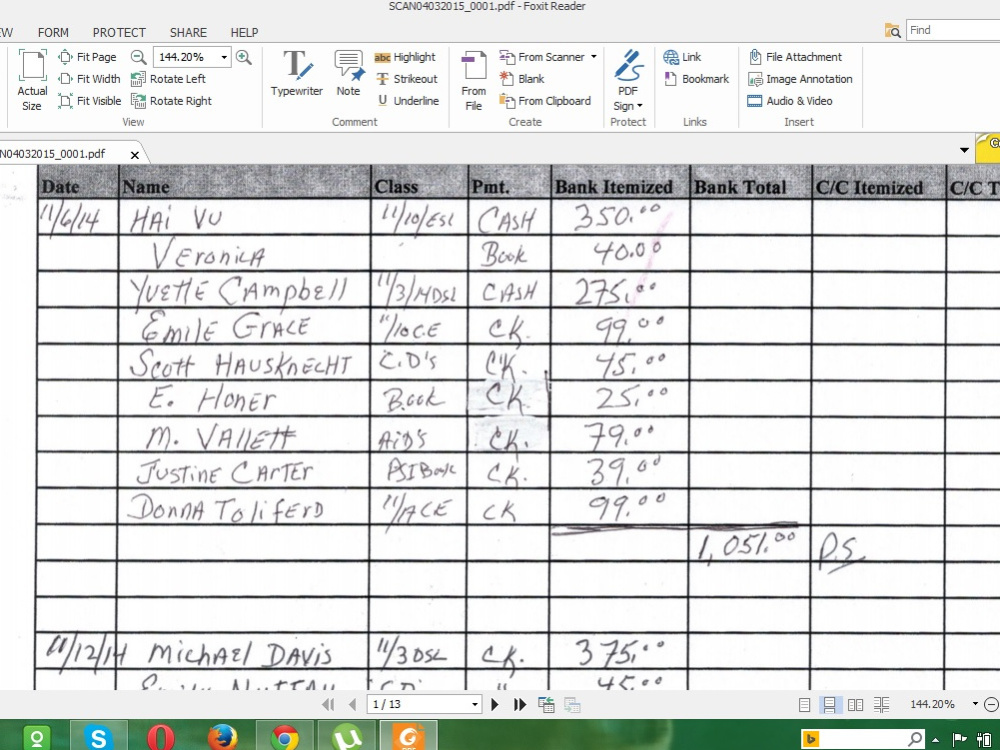This screenshot has height=750, width=1000.
Task: Open the document tab list dropdown
Action: 964,151
